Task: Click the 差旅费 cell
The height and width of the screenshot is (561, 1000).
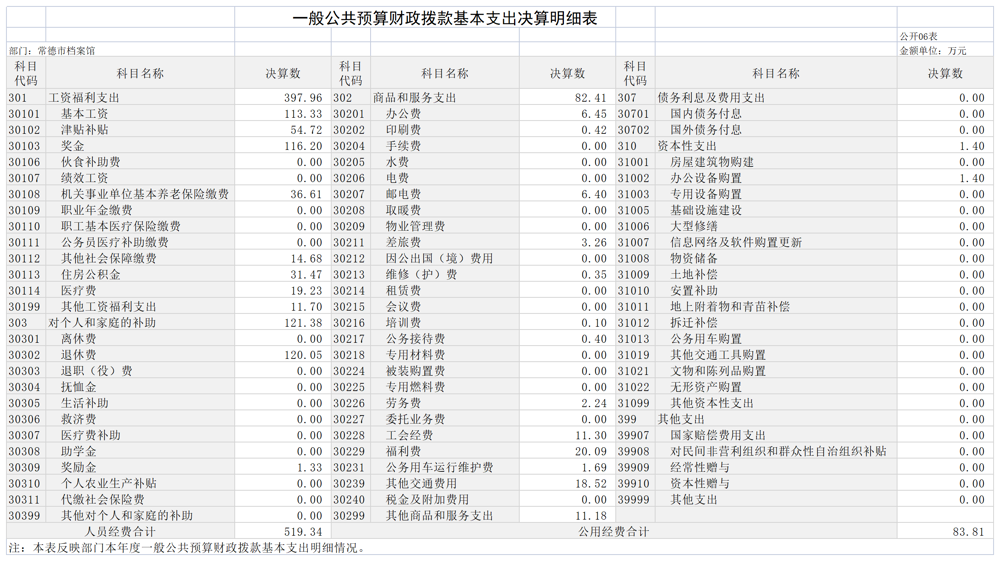Action: pyautogui.click(x=403, y=242)
